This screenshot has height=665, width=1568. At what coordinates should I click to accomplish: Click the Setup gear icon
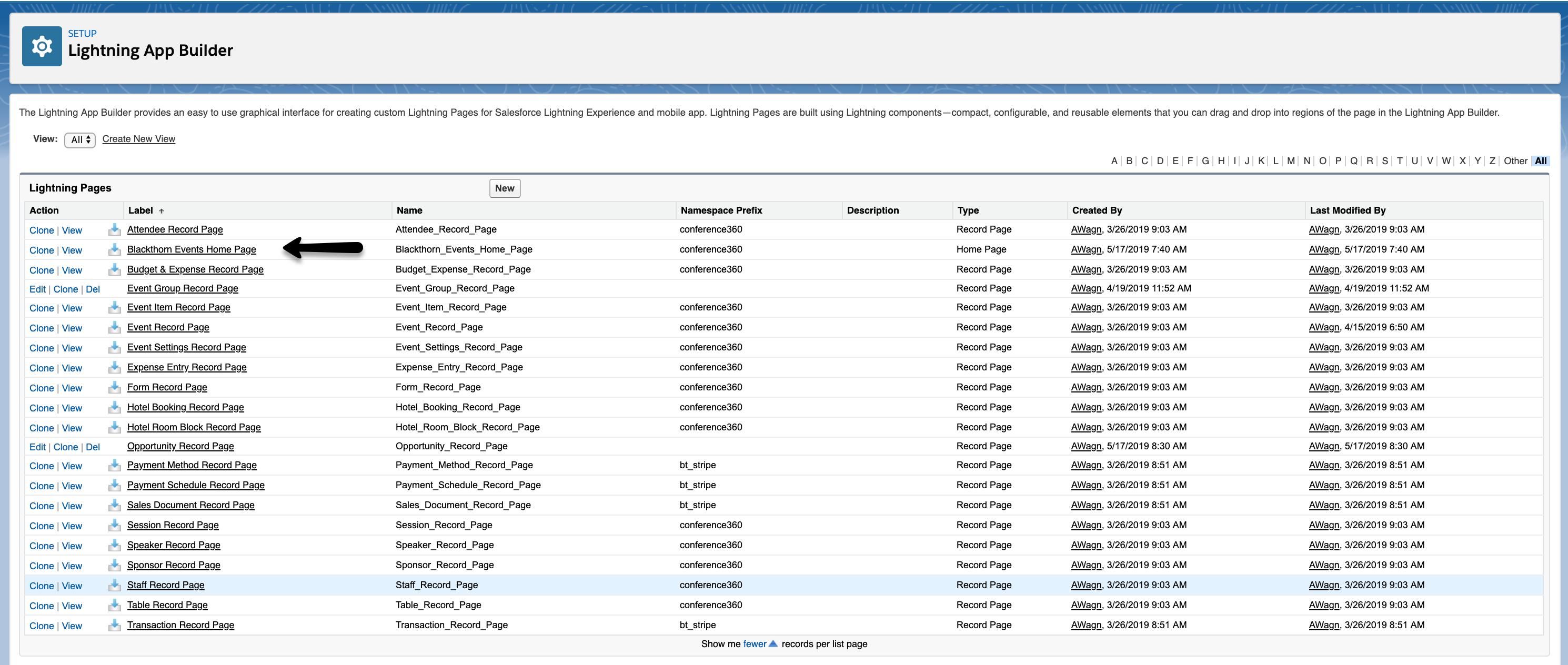point(42,46)
